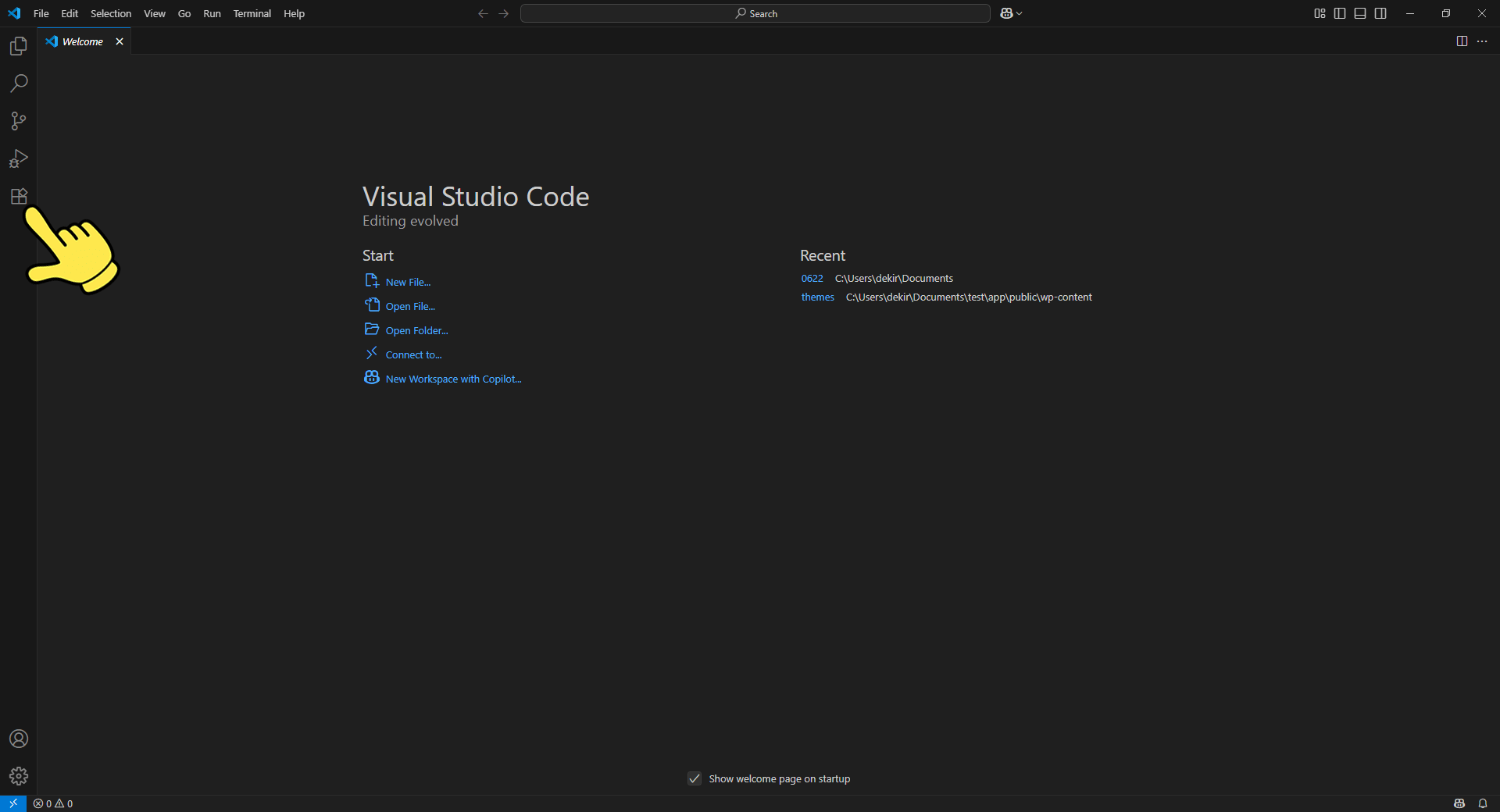Toggle the secondary side bar
The width and height of the screenshot is (1500, 812).
[1380, 13]
